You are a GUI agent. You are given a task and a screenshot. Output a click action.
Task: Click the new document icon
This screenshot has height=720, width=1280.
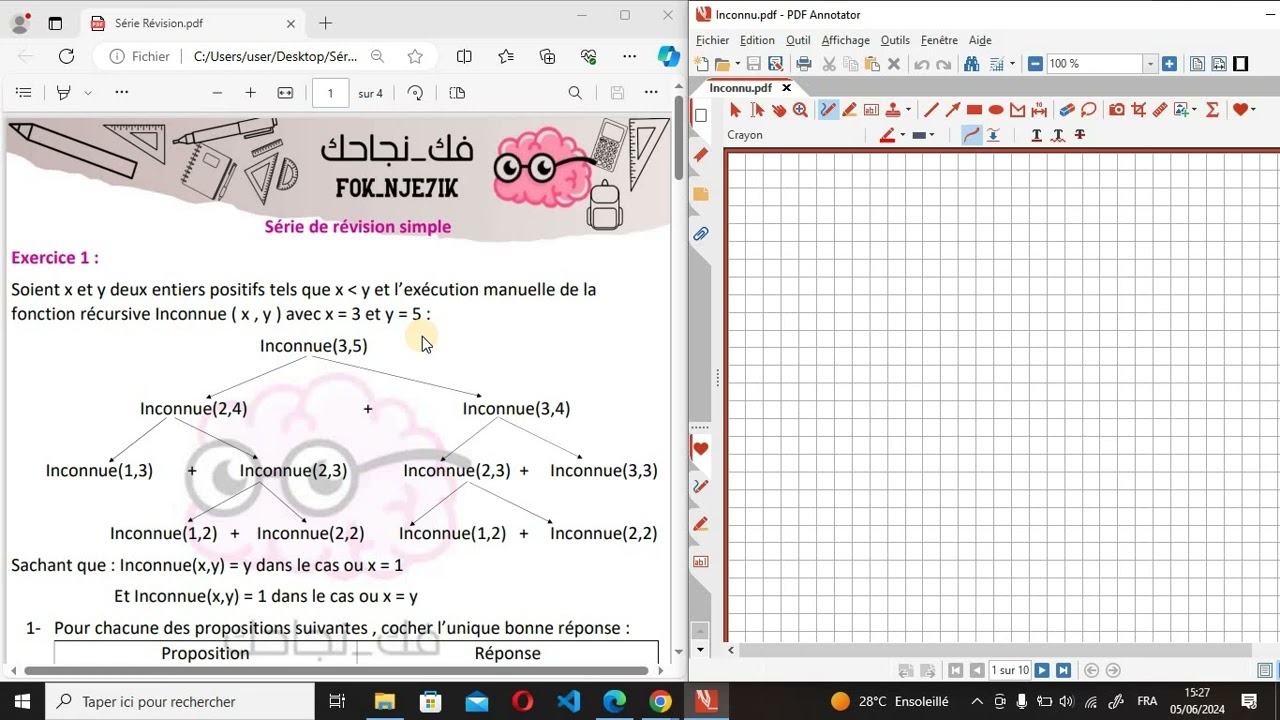coord(701,64)
